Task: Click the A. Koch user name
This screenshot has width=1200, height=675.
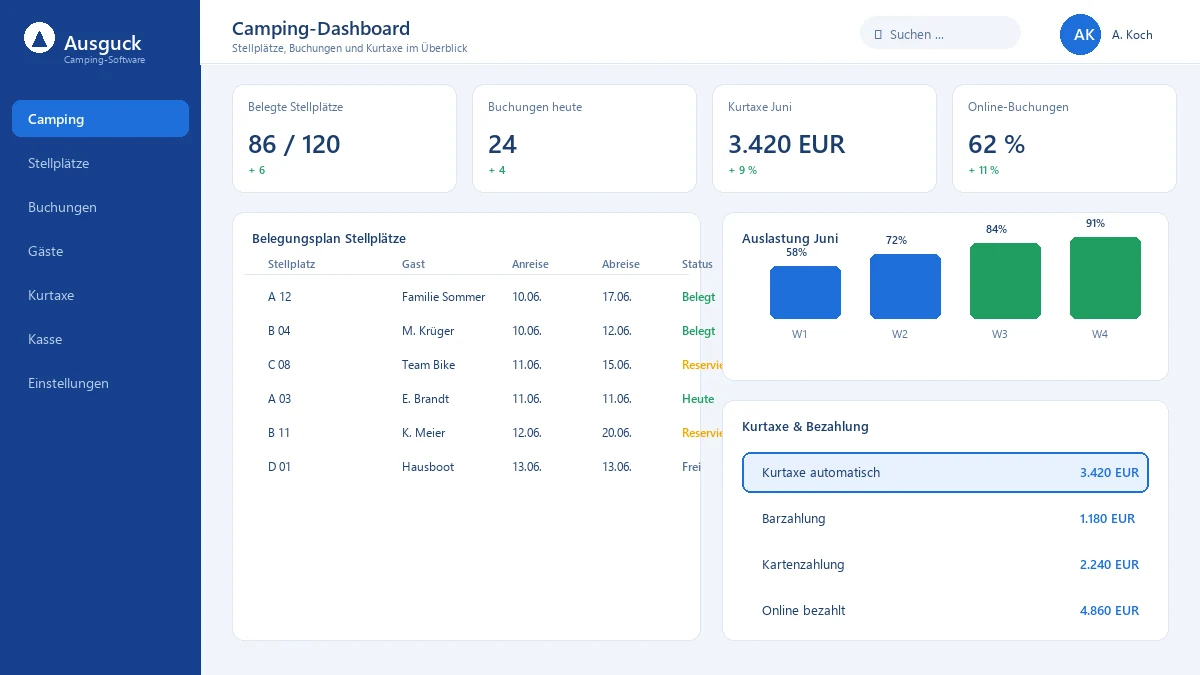Action: coord(1132,34)
